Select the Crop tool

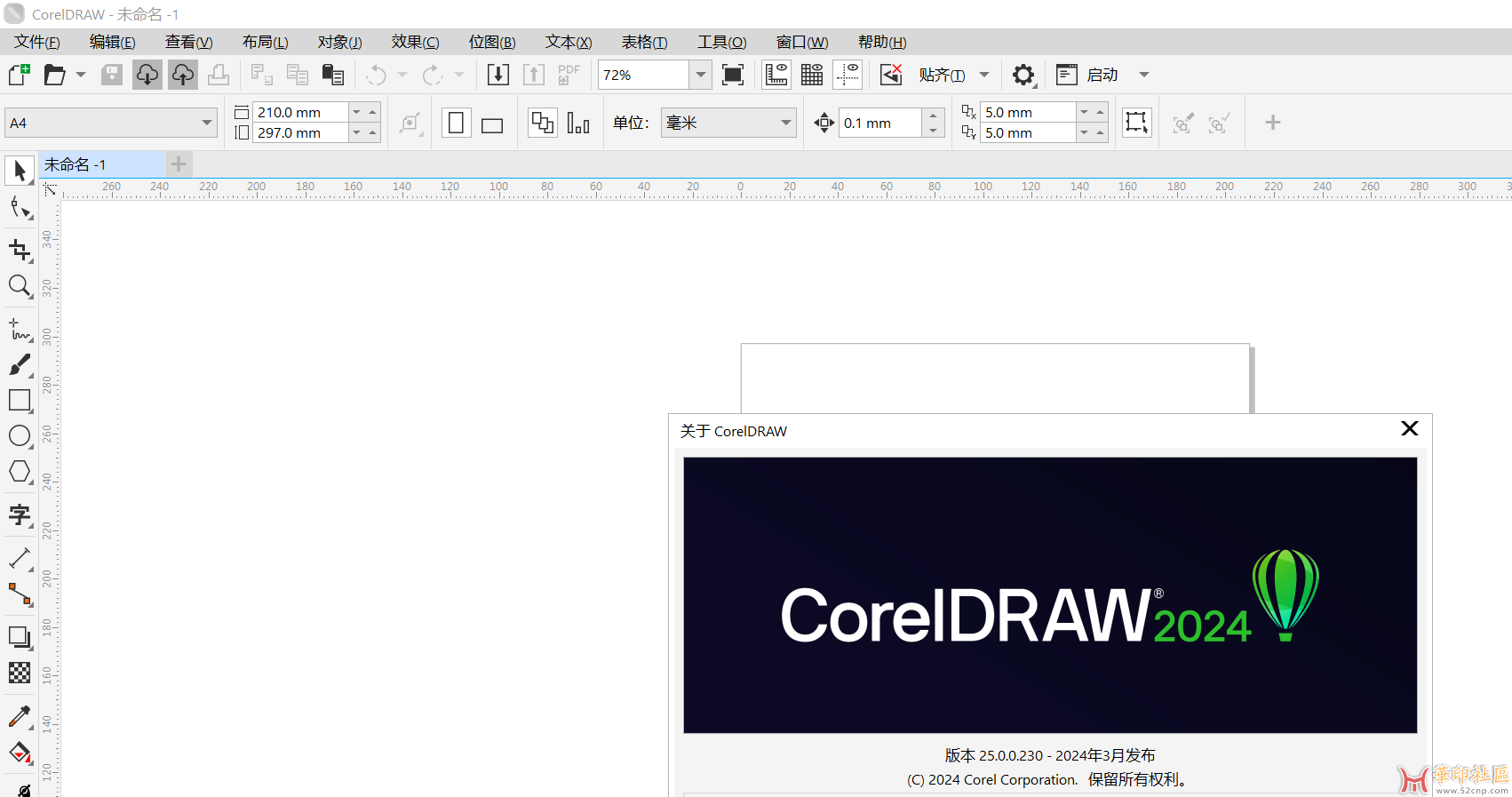pyautogui.click(x=20, y=251)
